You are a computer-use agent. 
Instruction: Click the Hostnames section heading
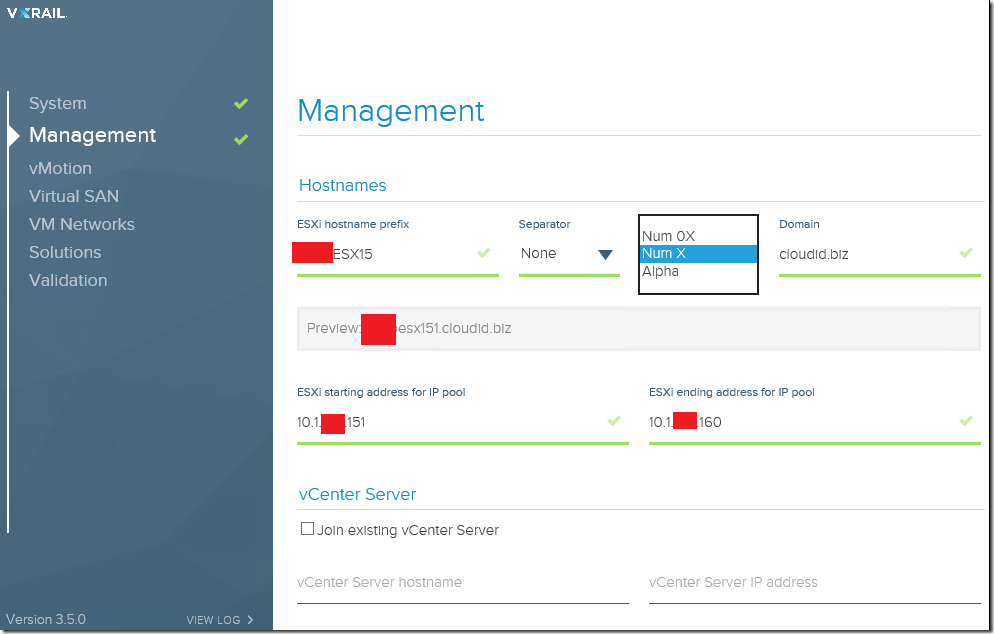tap(342, 185)
